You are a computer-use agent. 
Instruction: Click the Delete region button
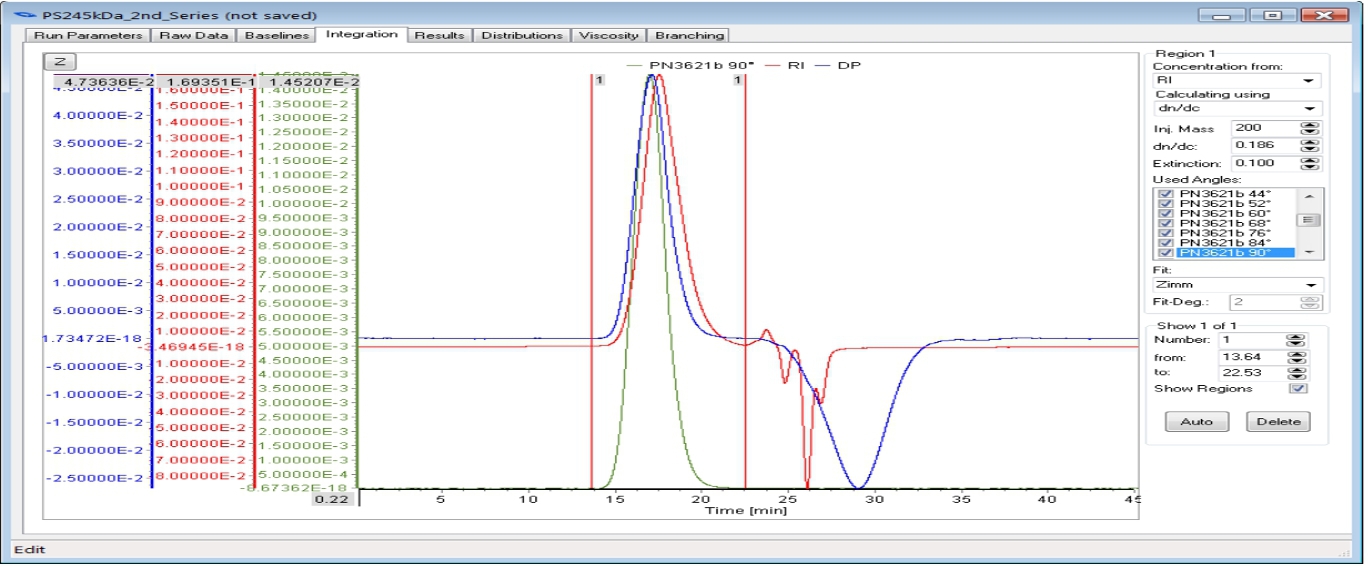(1278, 422)
